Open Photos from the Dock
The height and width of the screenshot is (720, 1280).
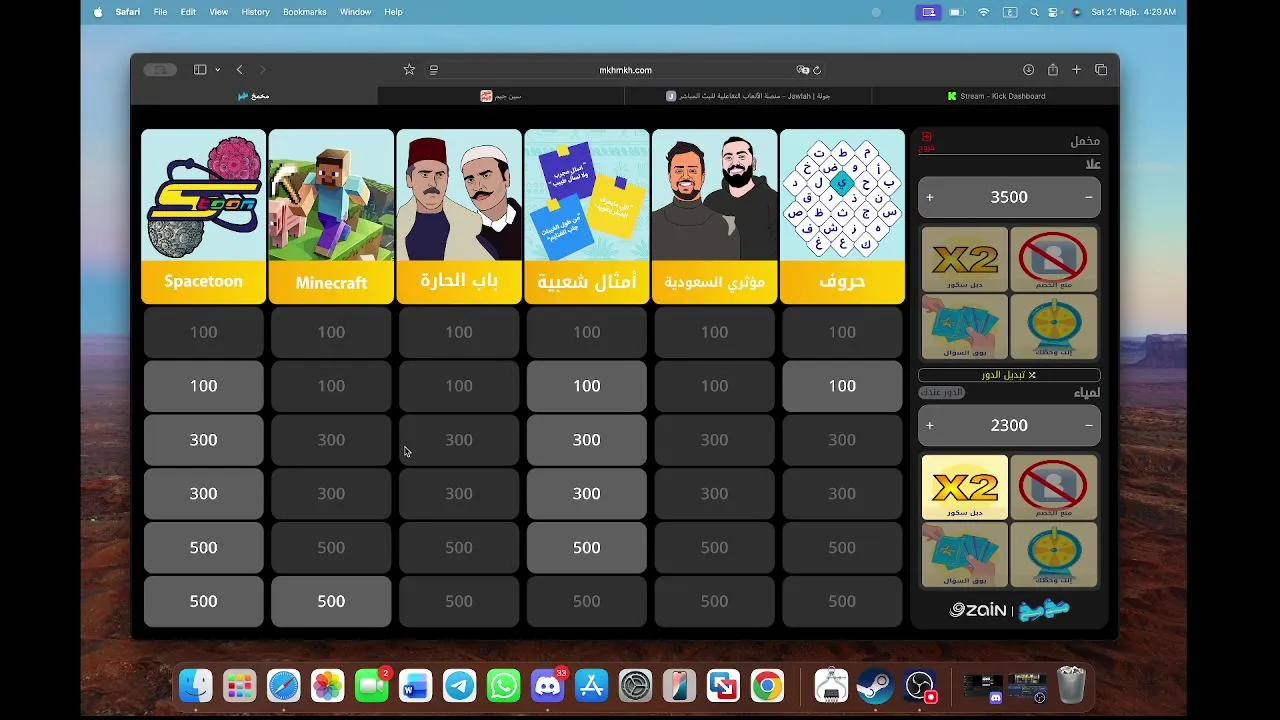click(328, 686)
